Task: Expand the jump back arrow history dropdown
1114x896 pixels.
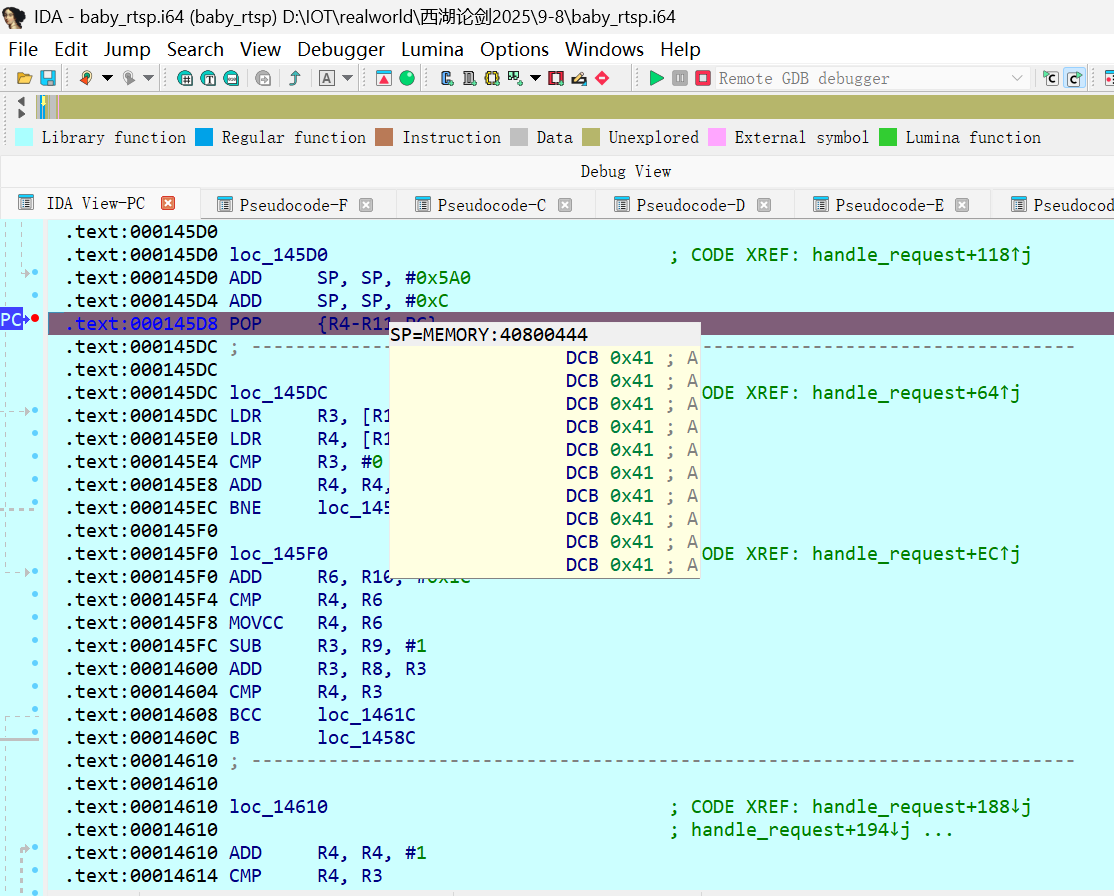Action: coord(108,78)
